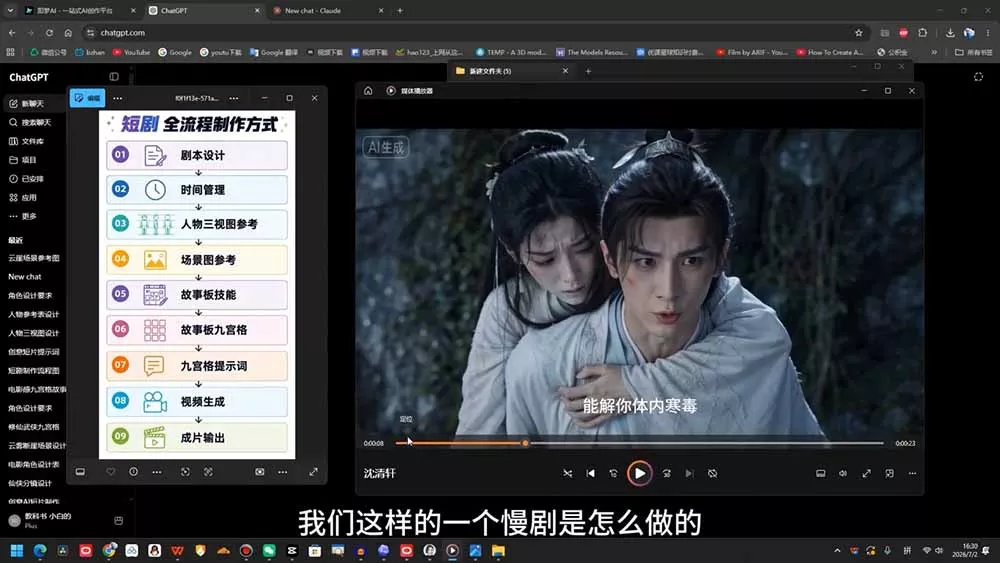Collapse the ChatGPT sidebar
The height and width of the screenshot is (563, 1000).
point(114,77)
